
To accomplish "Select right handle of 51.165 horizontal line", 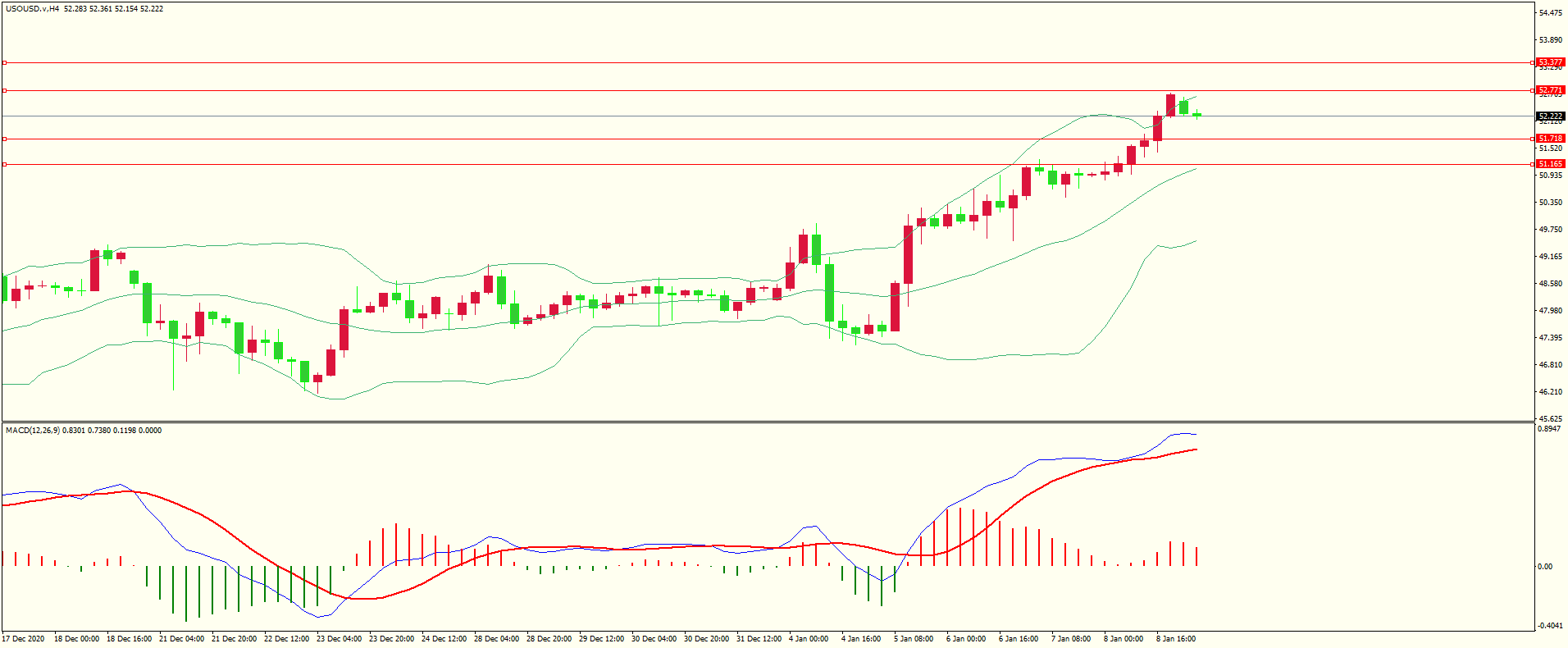I will tap(1533, 164).
